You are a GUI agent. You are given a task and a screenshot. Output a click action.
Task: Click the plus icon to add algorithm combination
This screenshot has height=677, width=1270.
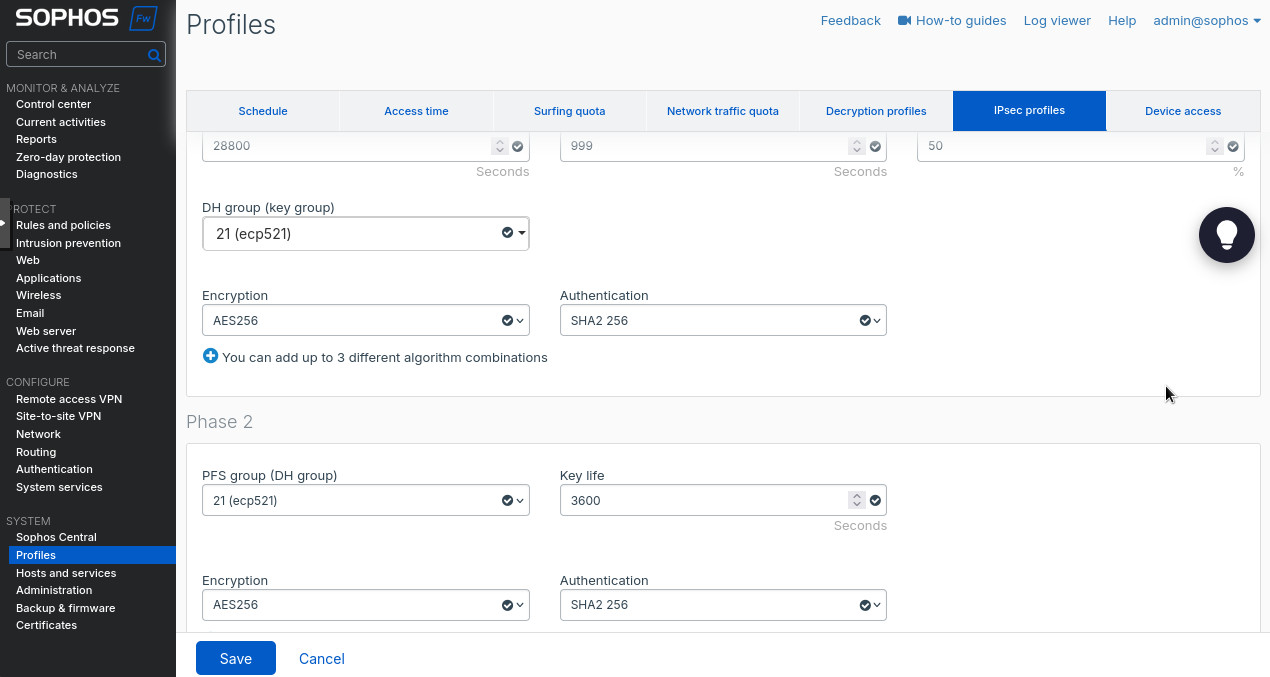pos(210,356)
